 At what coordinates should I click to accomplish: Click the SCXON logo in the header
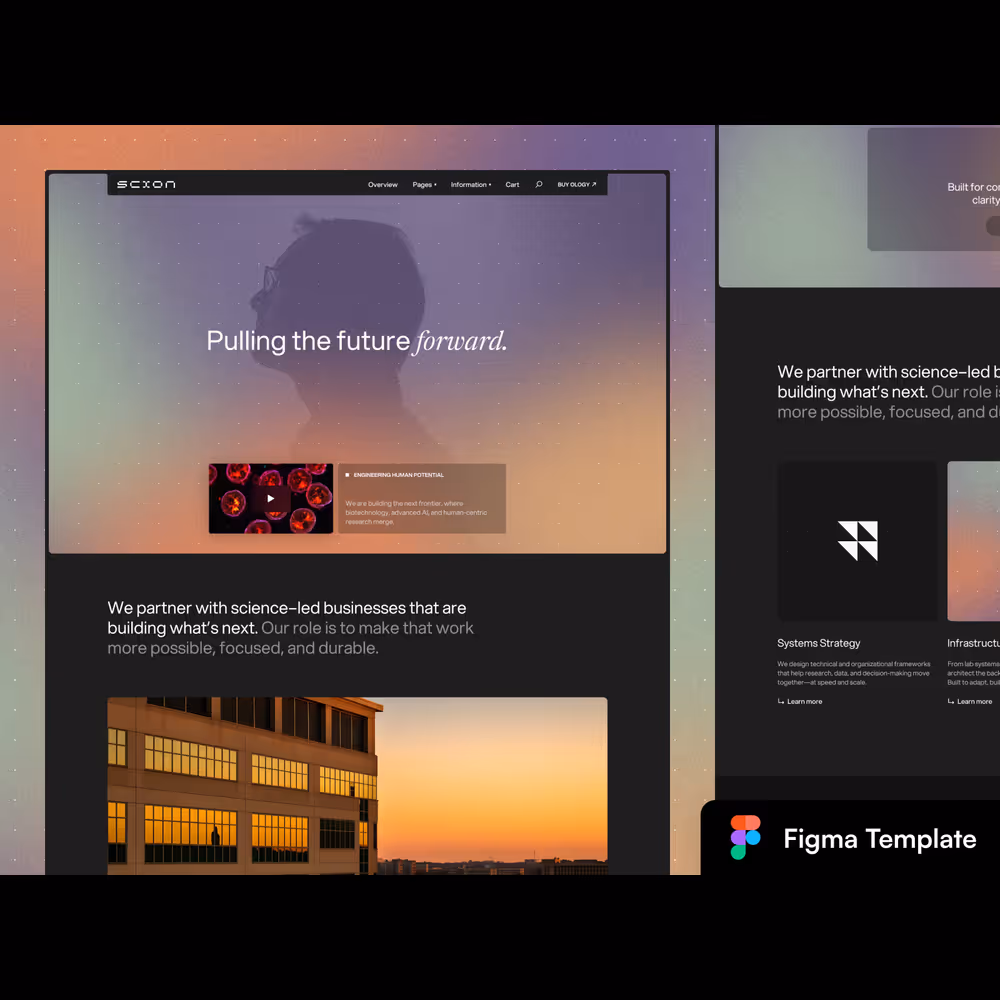146,184
